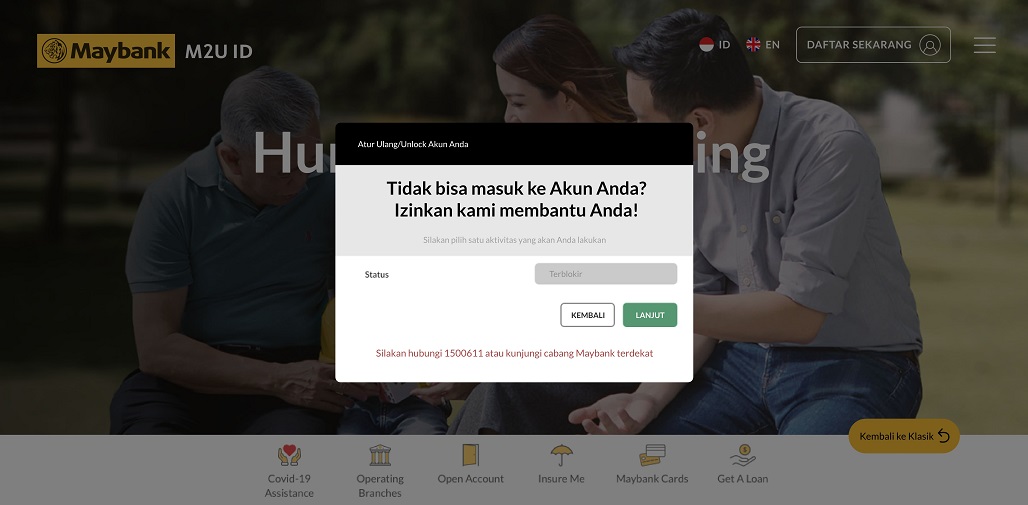This screenshot has height=505, width=1028.
Task: Switch language to English flag EN
Action: pos(763,45)
